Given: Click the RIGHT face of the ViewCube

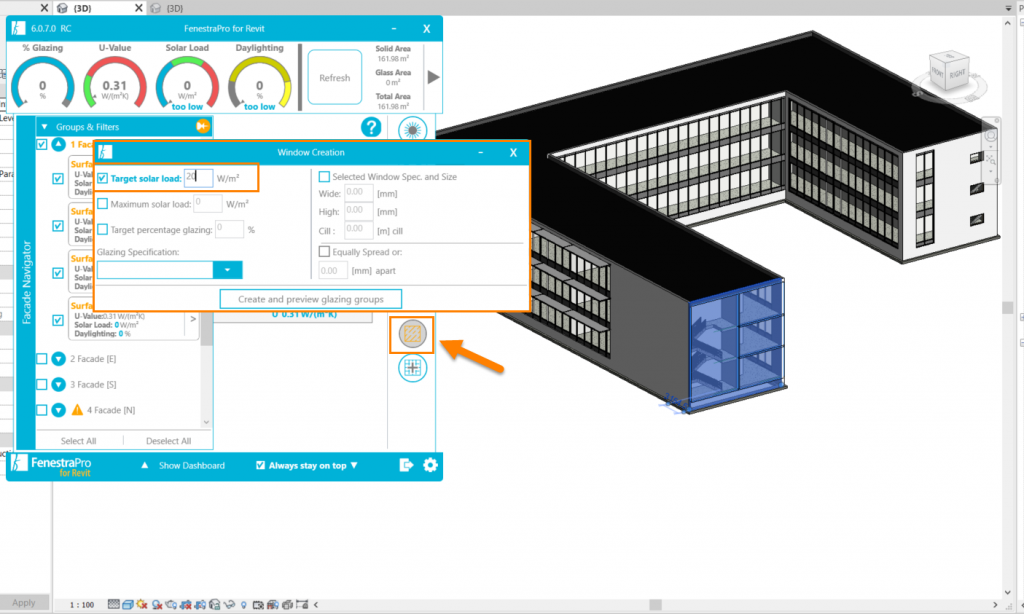Looking at the screenshot, I should [957, 74].
